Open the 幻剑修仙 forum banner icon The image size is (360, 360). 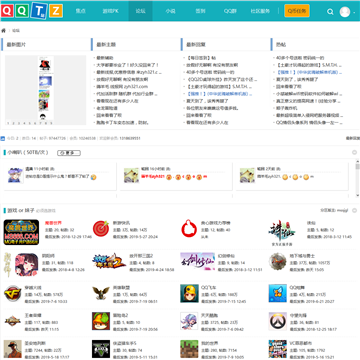[197, 261]
